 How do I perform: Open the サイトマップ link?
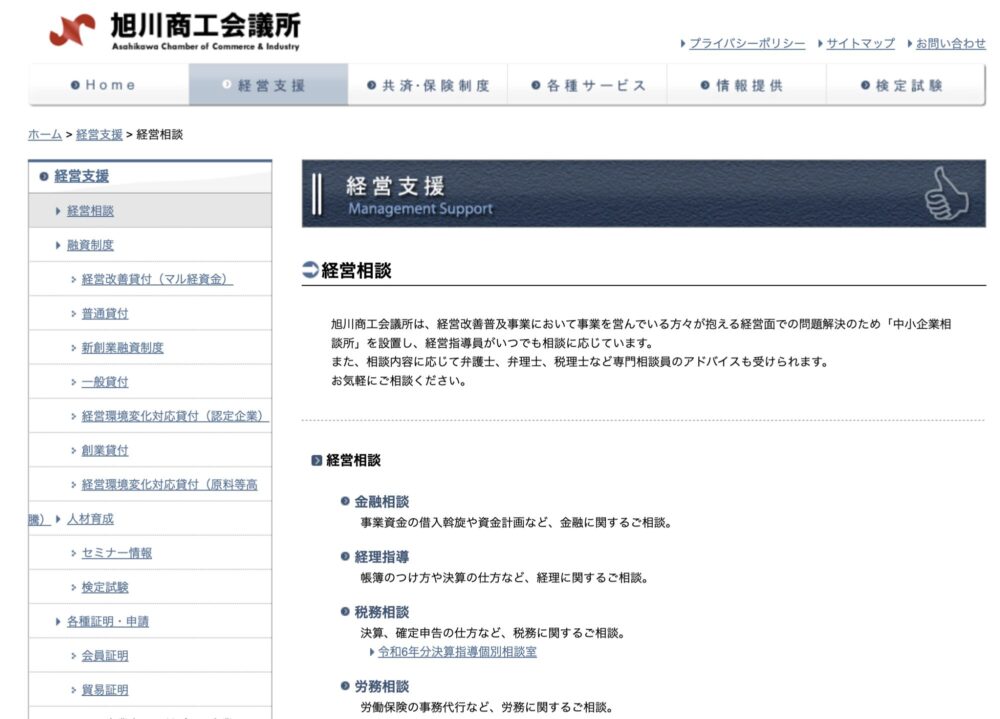point(860,44)
